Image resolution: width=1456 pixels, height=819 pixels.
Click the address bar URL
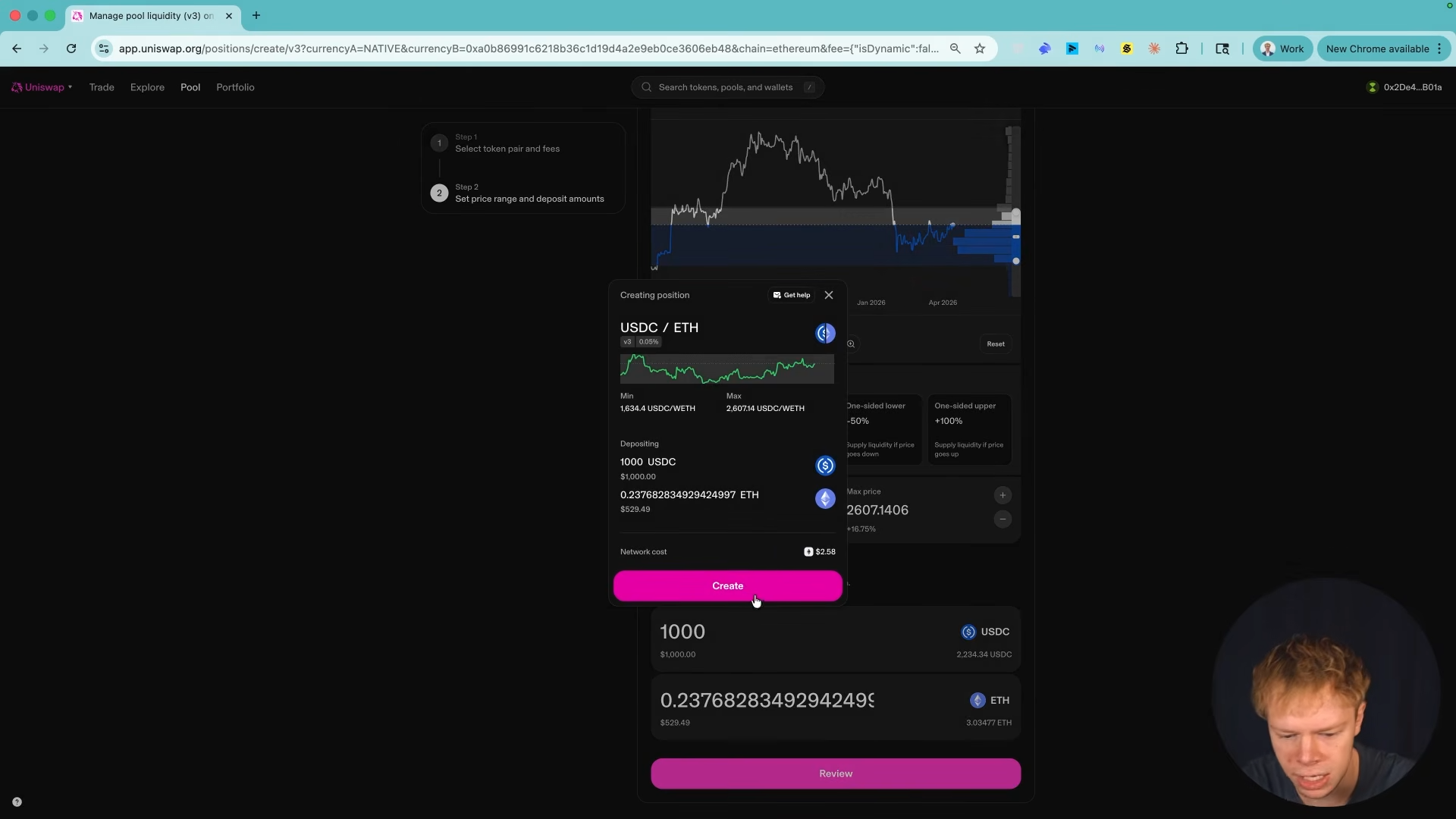[529, 49]
